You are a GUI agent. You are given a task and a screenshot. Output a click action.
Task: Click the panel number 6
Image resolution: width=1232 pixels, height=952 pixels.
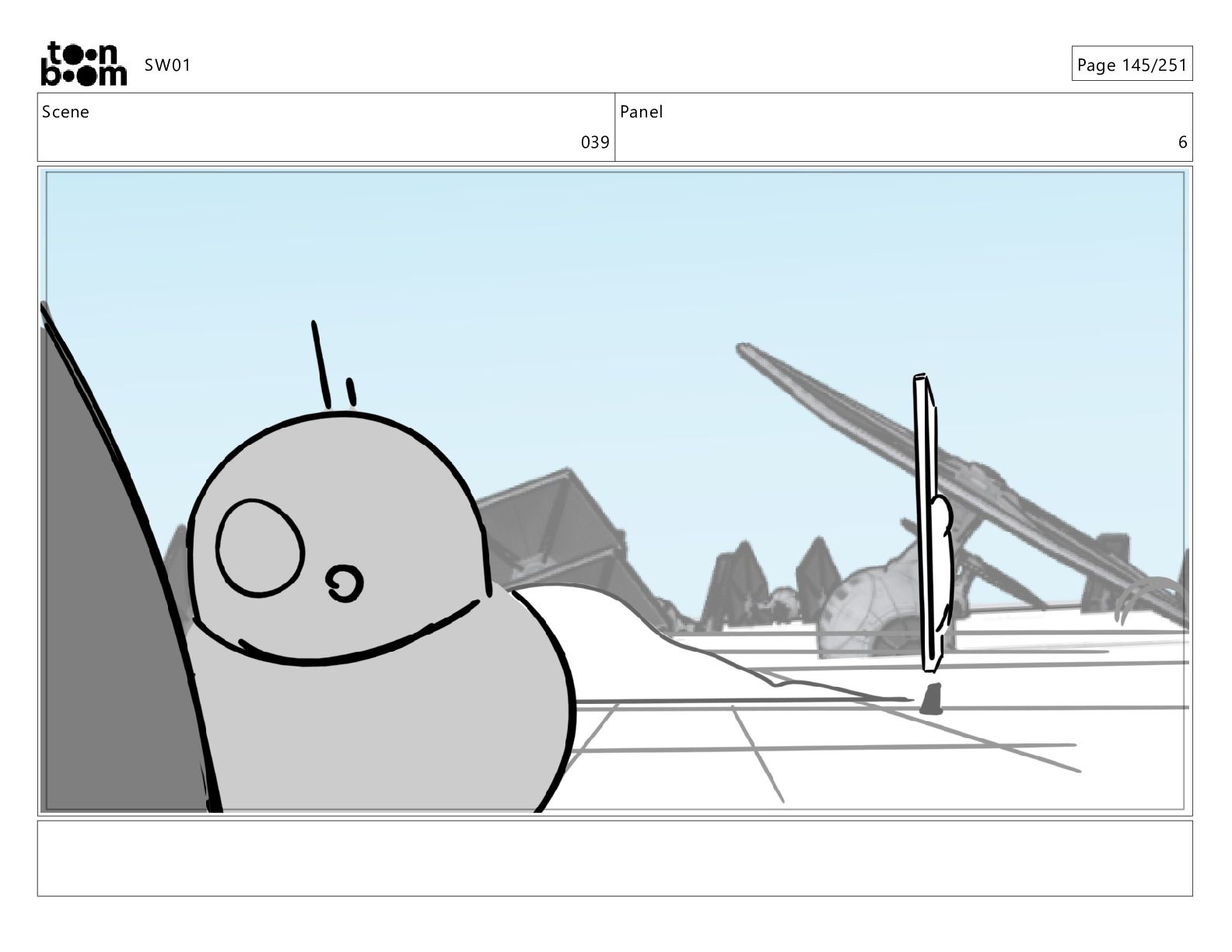tap(1182, 142)
